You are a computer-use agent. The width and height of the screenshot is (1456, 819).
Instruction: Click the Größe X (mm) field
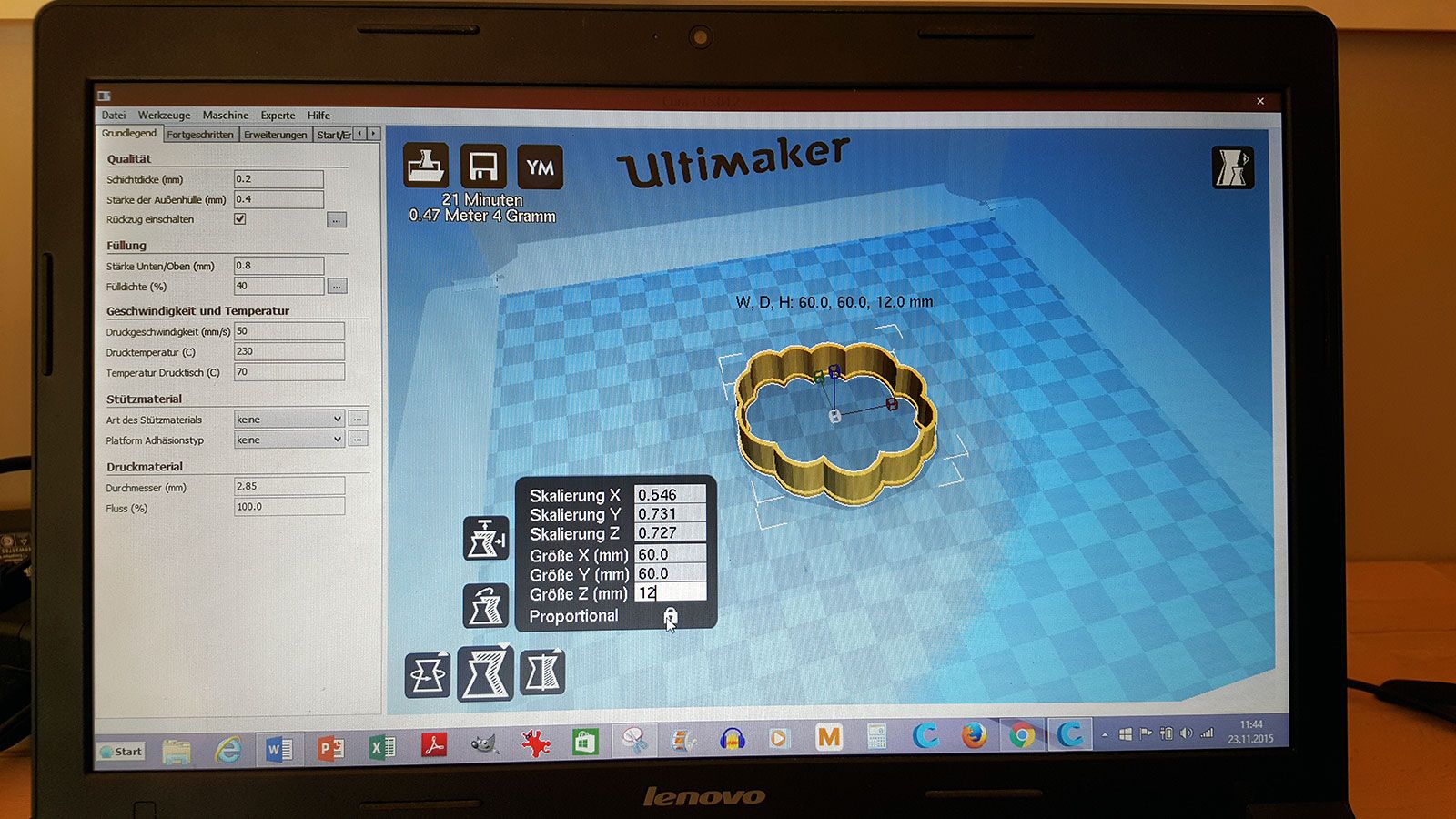pyautogui.click(x=670, y=554)
